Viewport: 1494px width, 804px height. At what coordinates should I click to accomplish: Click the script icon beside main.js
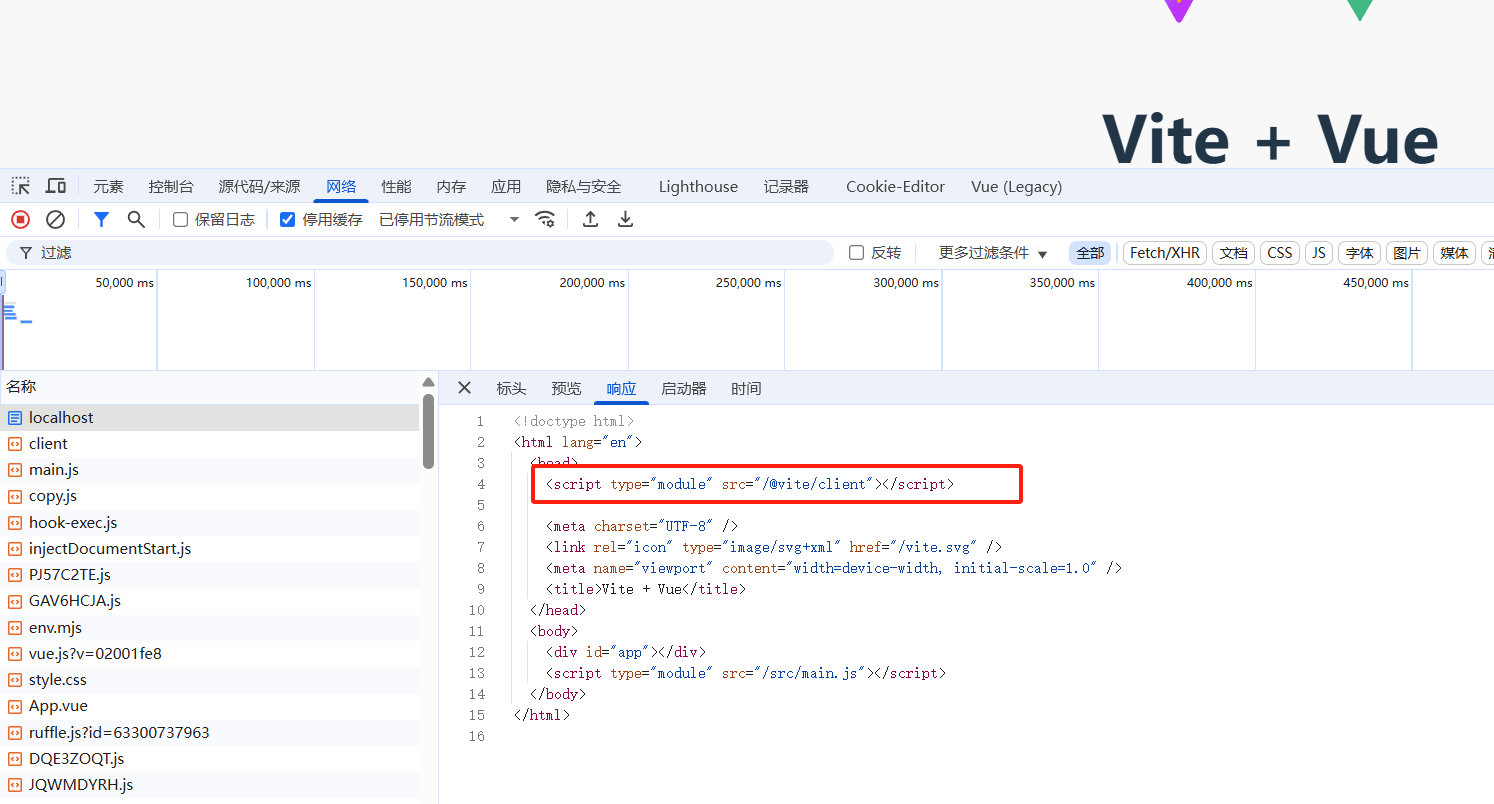pos(15,470)
